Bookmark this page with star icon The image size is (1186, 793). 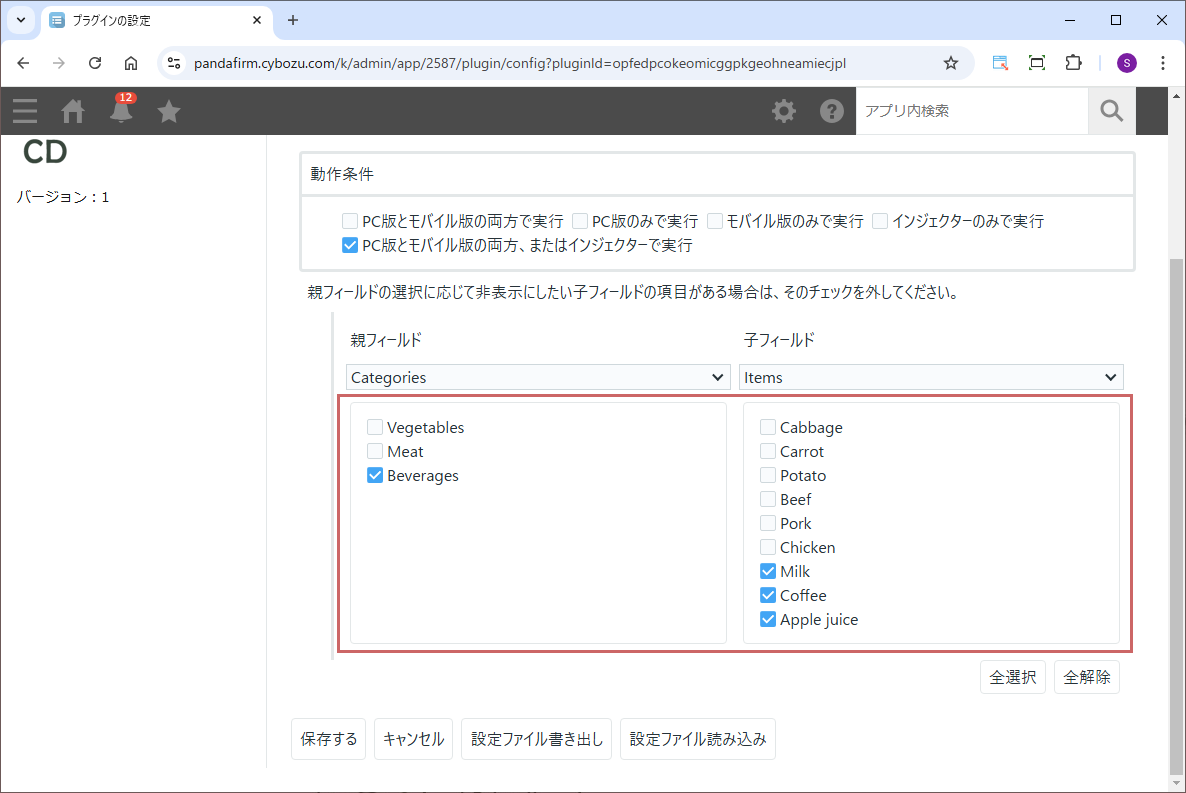[950, 63]
